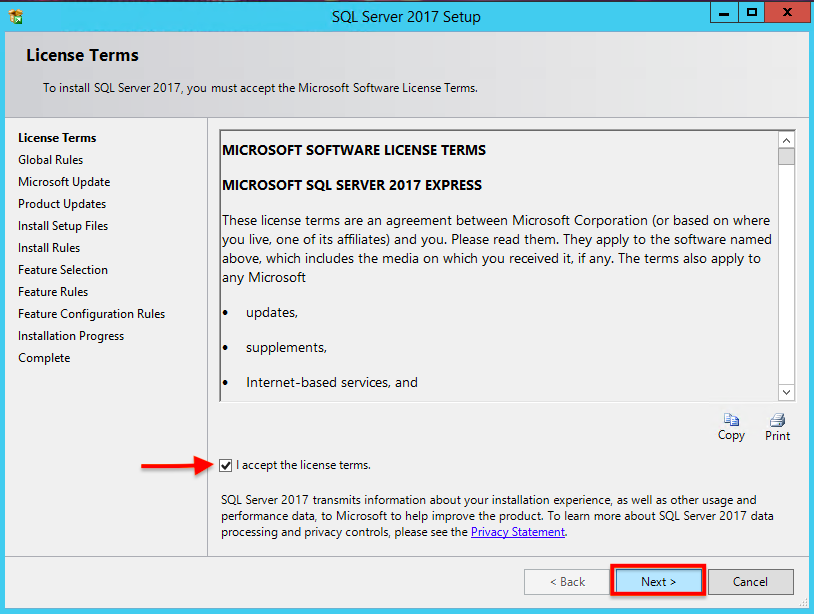
Task: Open the Privacy Statement link
Action: pyautogui.click(x=518, y=532)
